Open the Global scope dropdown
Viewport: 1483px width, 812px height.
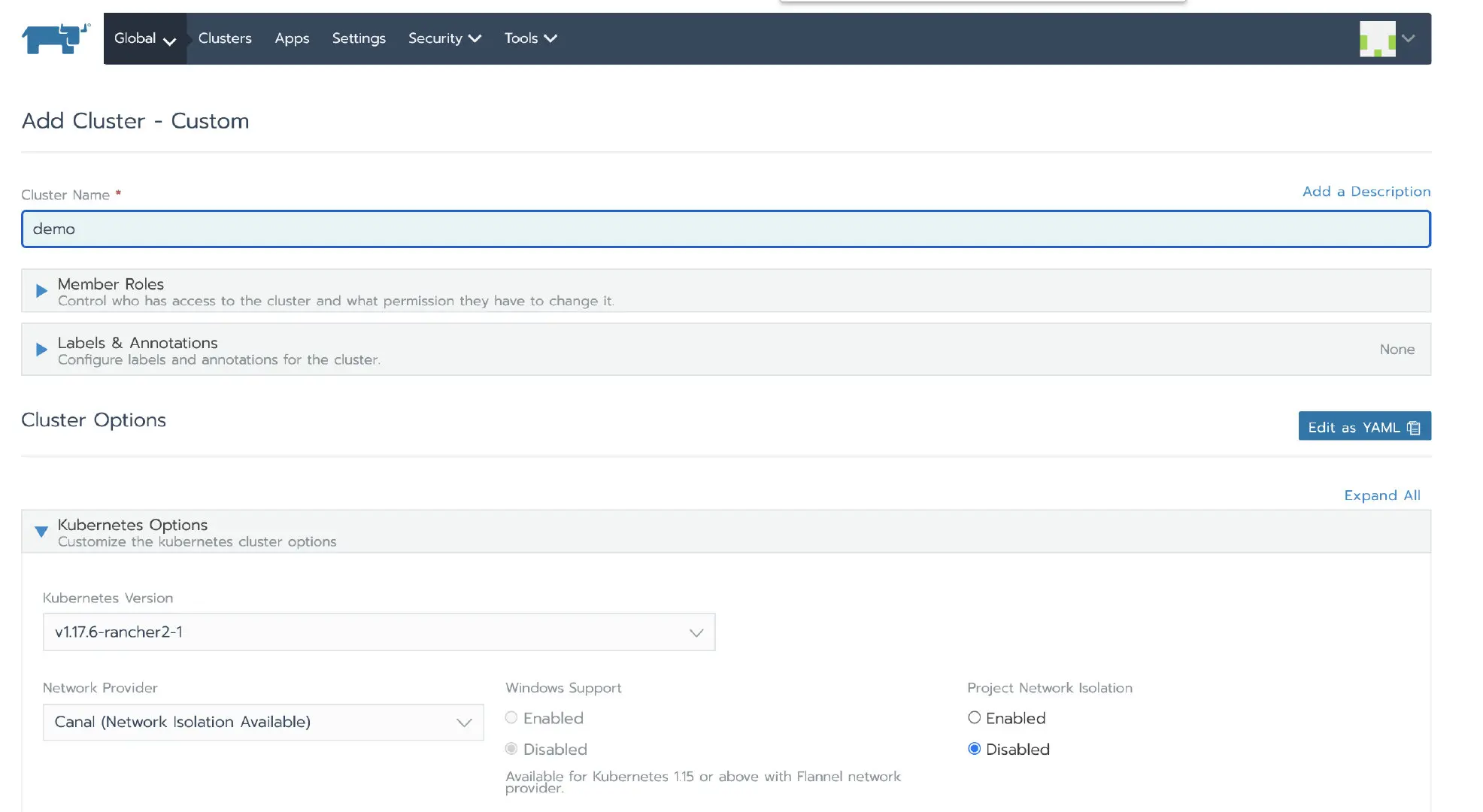(144, 38)
